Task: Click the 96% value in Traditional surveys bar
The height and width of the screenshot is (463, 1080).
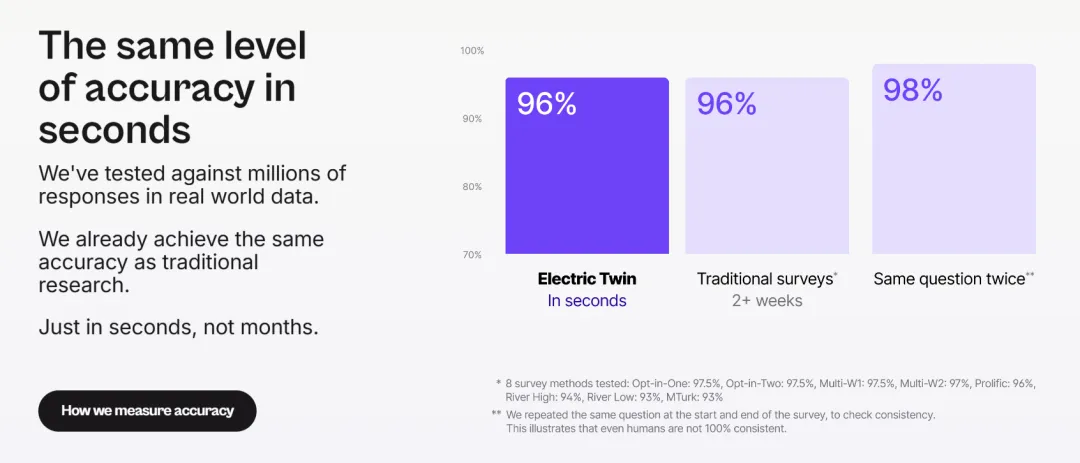Action: 727,104
